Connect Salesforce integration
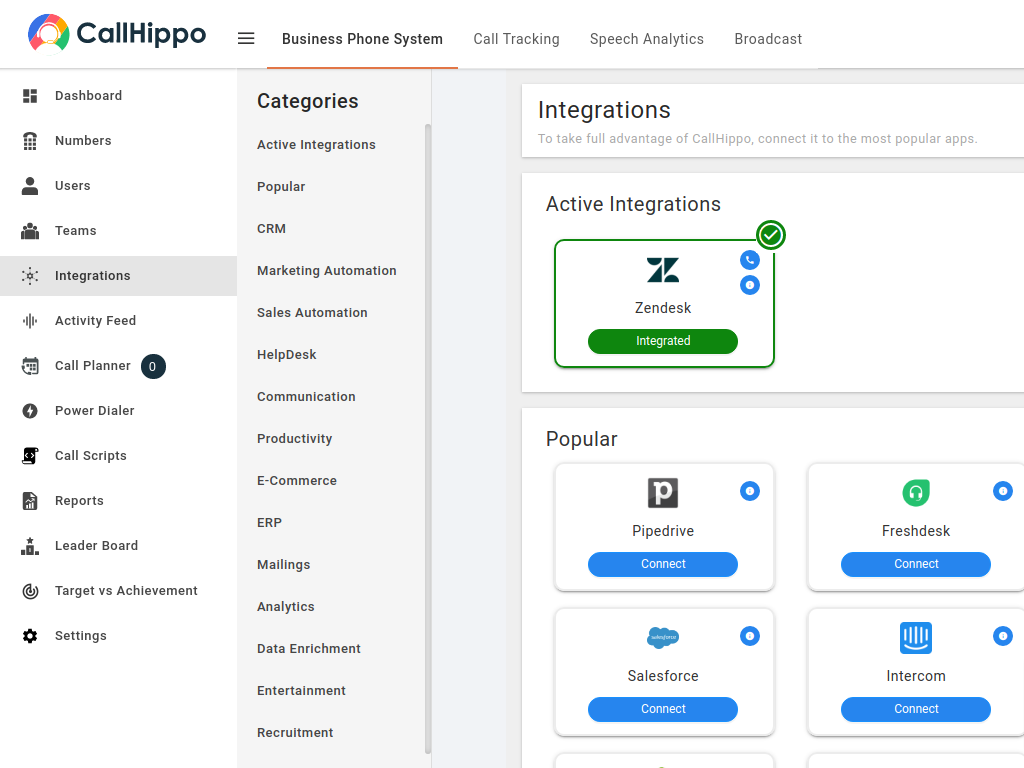 663,709
